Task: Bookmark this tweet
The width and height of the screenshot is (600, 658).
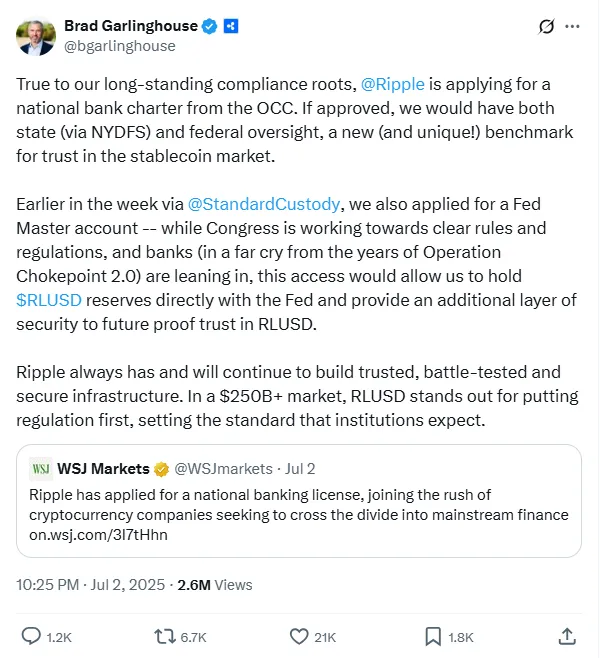Action: 434,635
